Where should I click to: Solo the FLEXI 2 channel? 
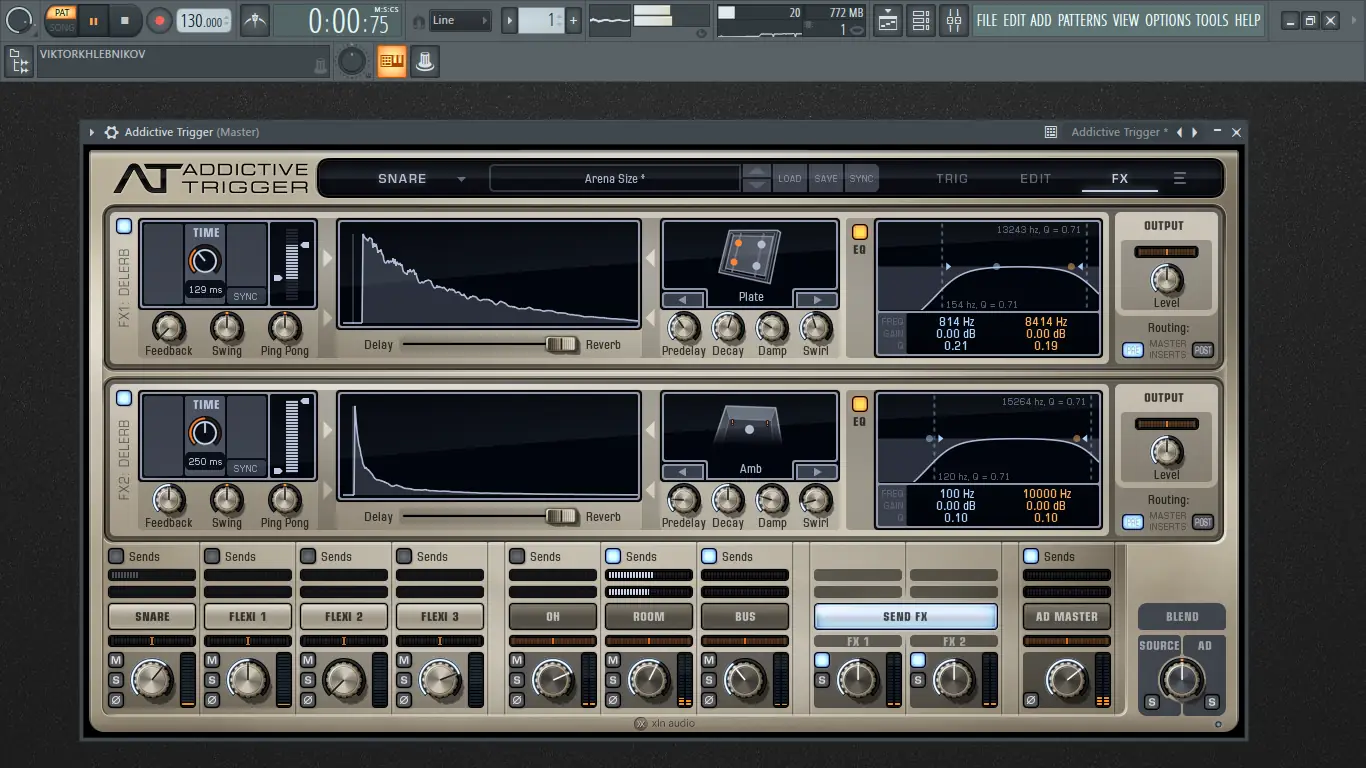[x=308, y=680]
